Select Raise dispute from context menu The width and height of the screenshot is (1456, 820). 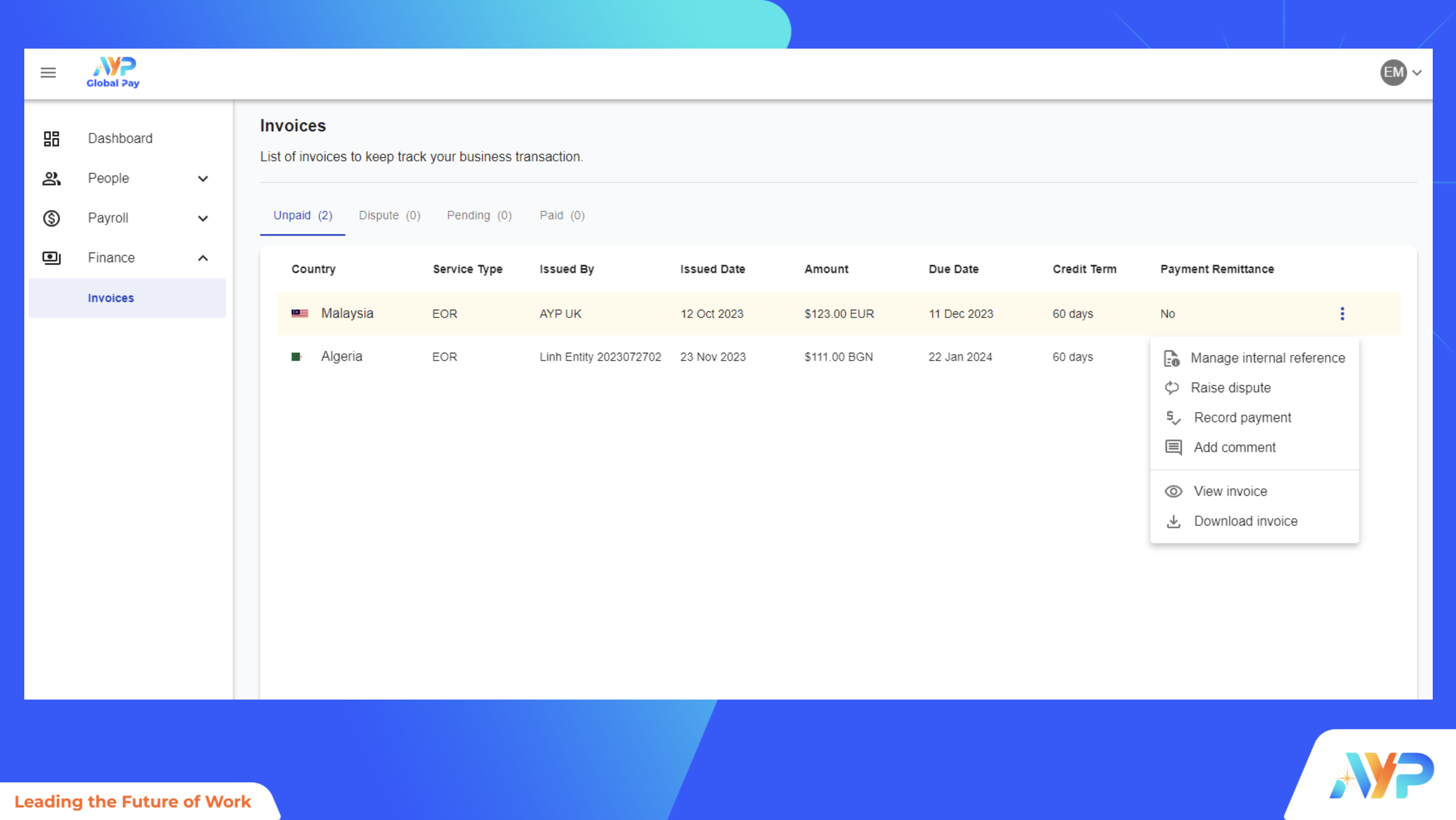click(x=1230, y=388)
